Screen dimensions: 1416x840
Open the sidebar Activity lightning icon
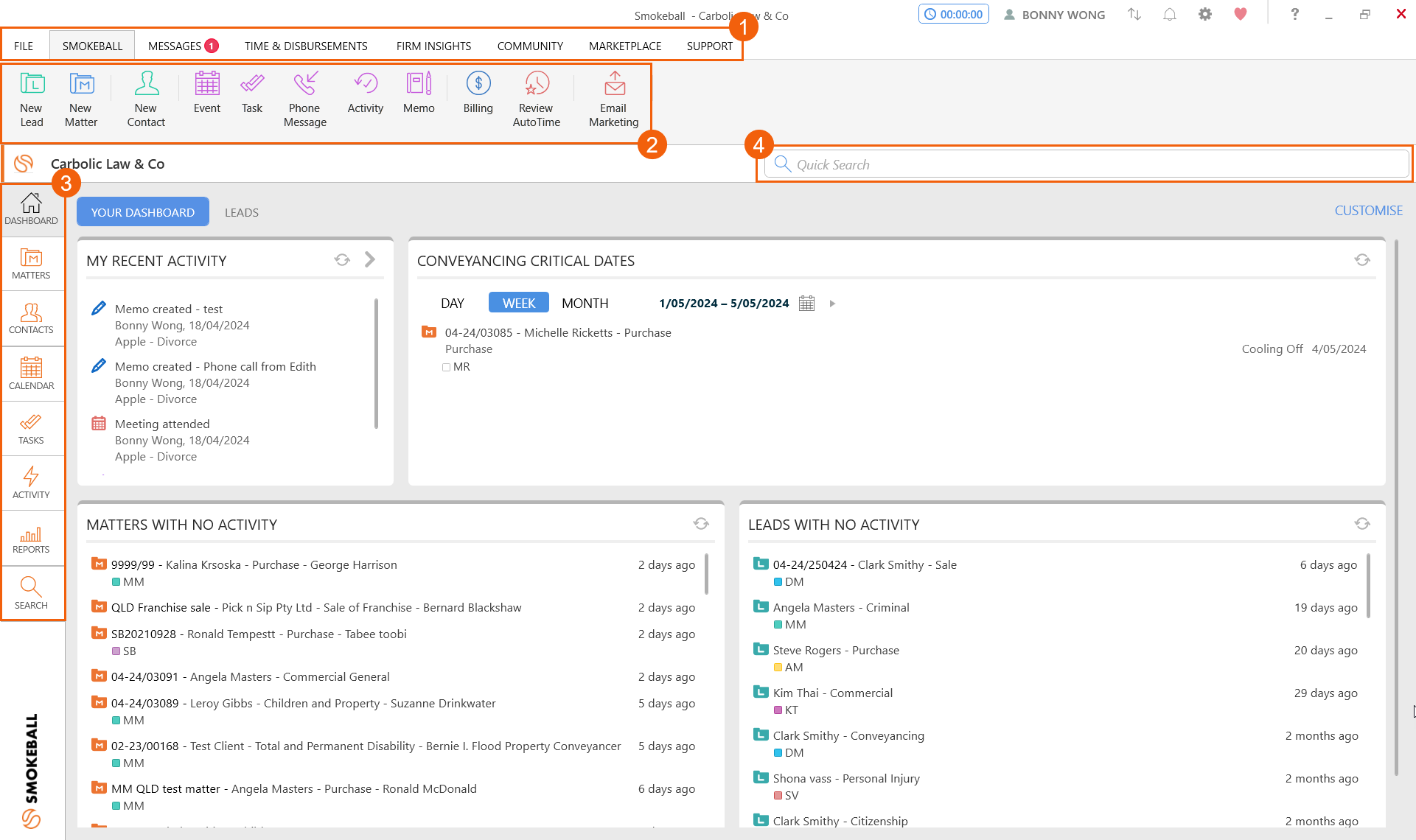coord(32,483)
